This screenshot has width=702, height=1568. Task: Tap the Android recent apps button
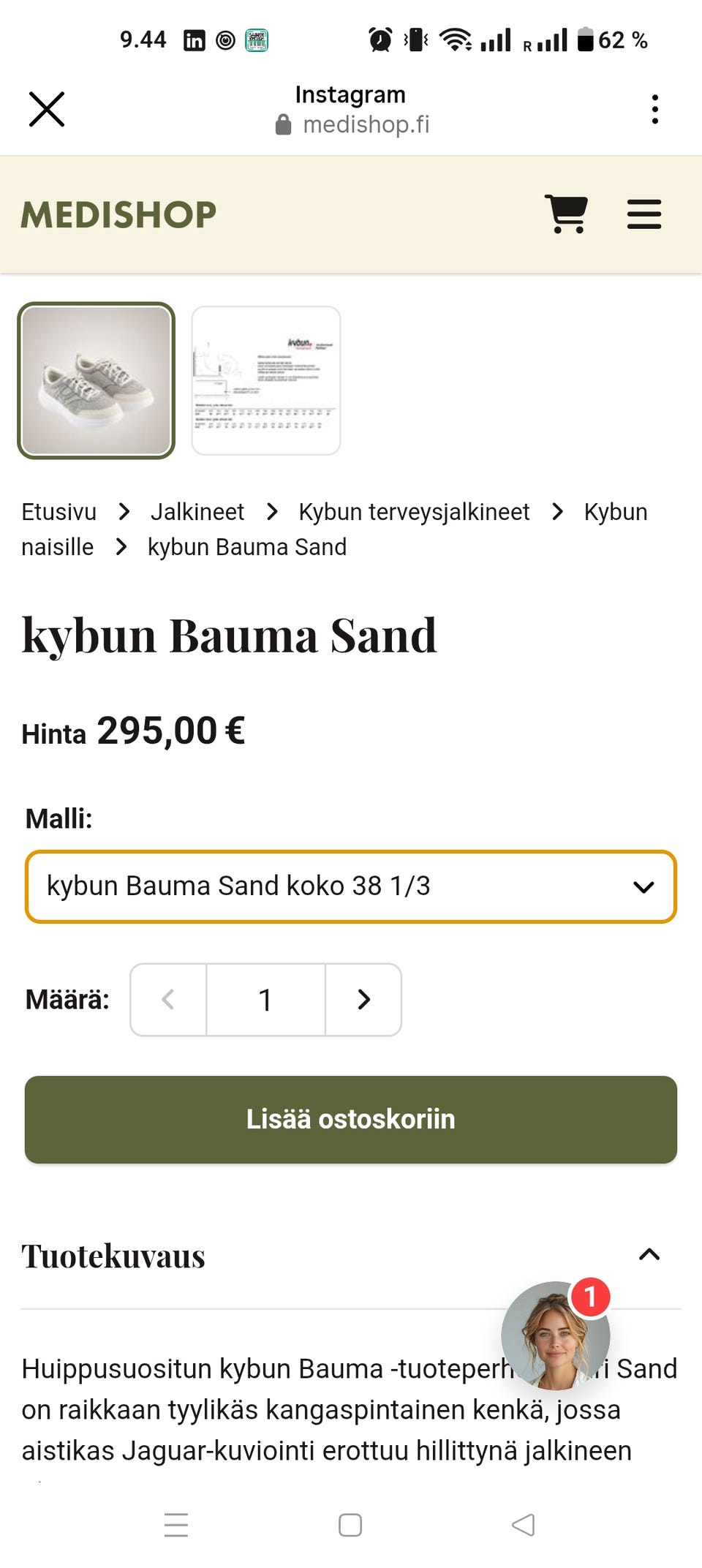pyautogui.click(x=176, y=1525)
